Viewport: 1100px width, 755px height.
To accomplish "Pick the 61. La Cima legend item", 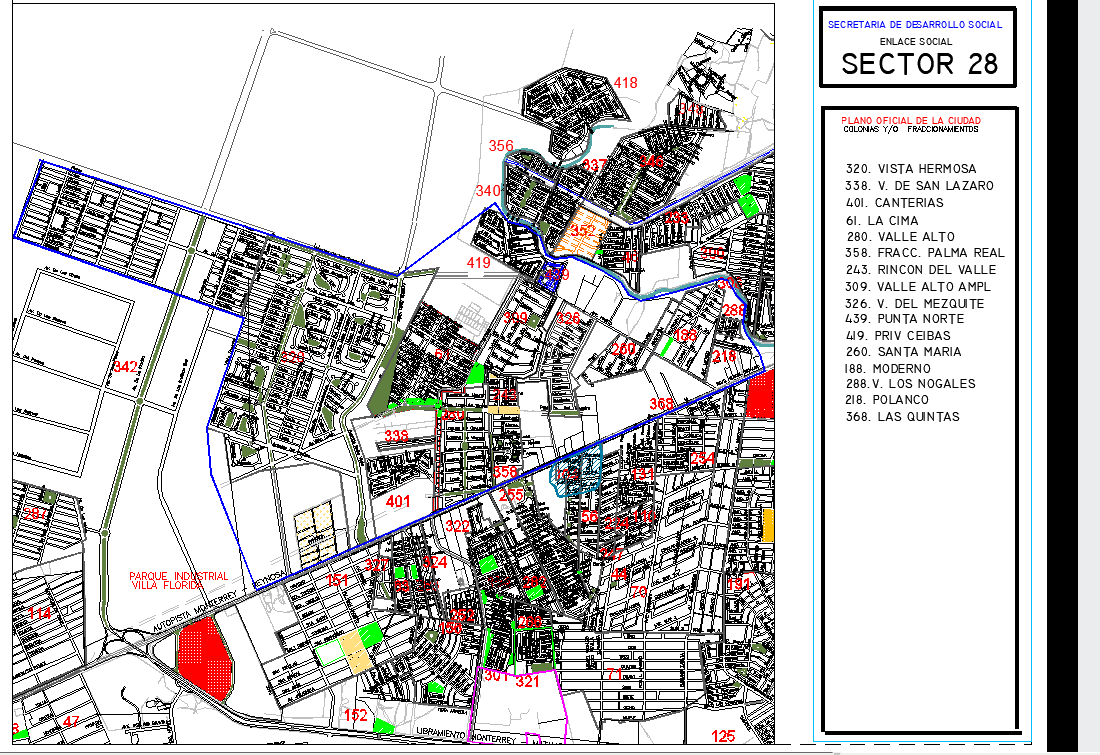I will point(880,220).
